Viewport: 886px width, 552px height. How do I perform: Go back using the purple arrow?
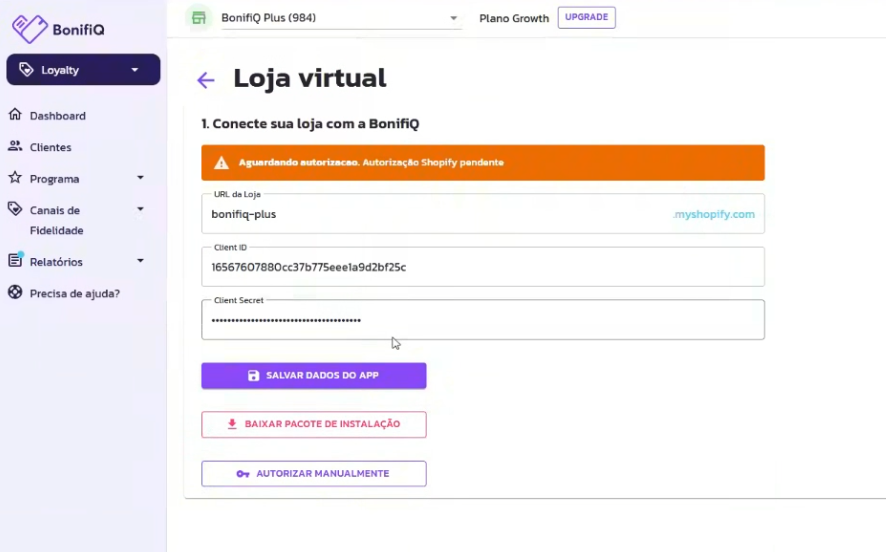(206, 80)
